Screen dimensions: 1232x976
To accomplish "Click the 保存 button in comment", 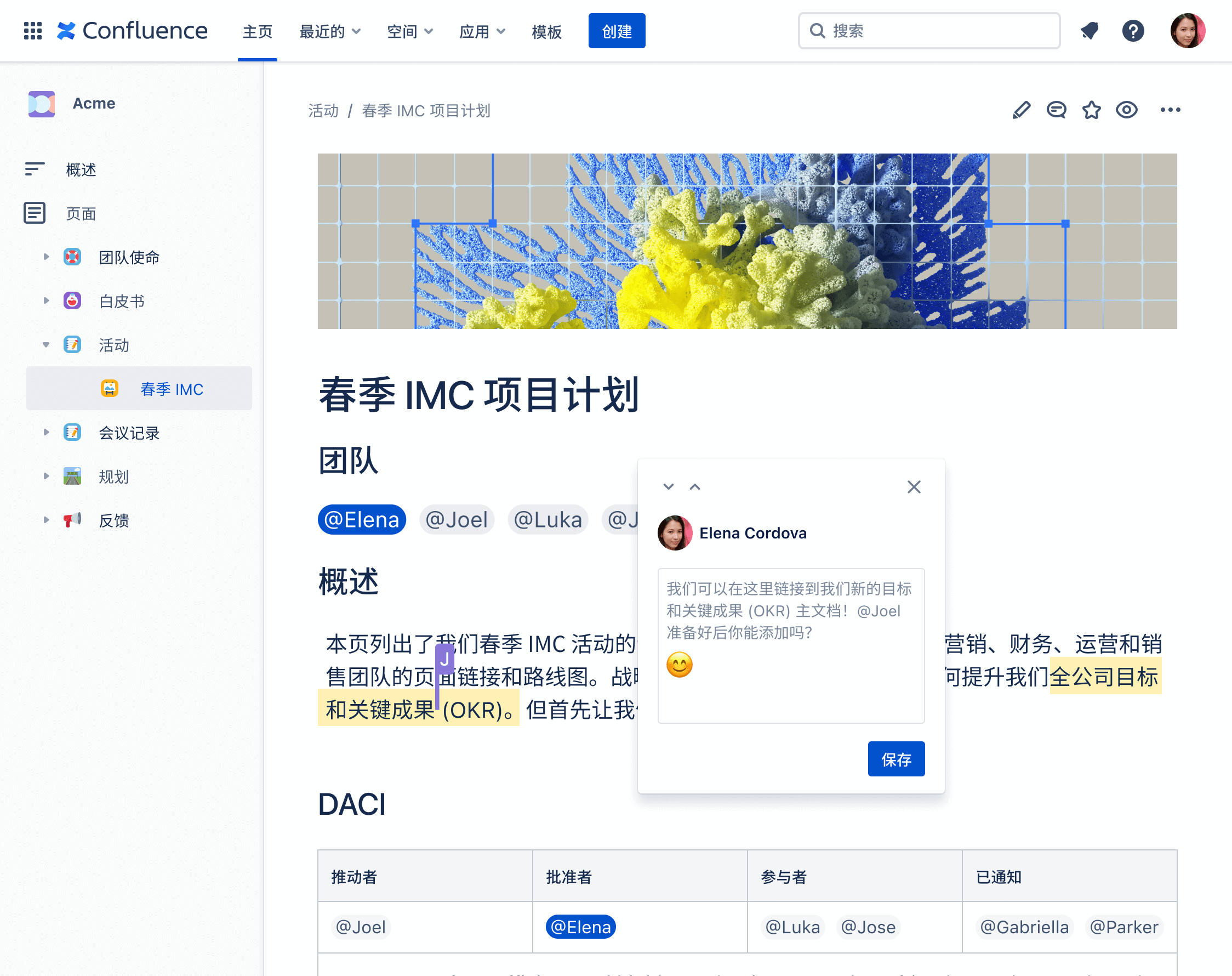I will tap(896, 759).
